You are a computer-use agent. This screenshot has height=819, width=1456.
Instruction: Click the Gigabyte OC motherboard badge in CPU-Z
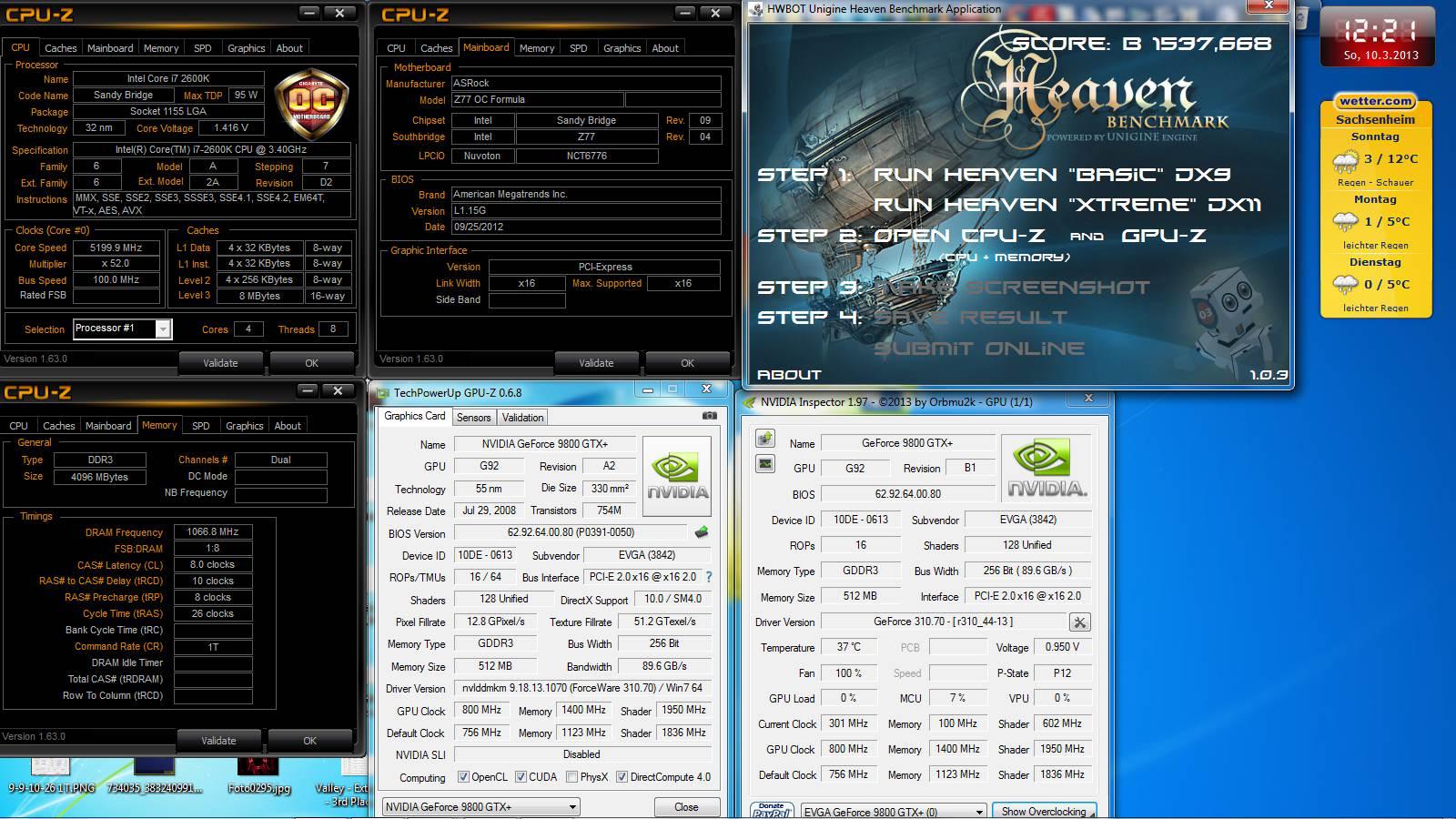click(311, 102)
